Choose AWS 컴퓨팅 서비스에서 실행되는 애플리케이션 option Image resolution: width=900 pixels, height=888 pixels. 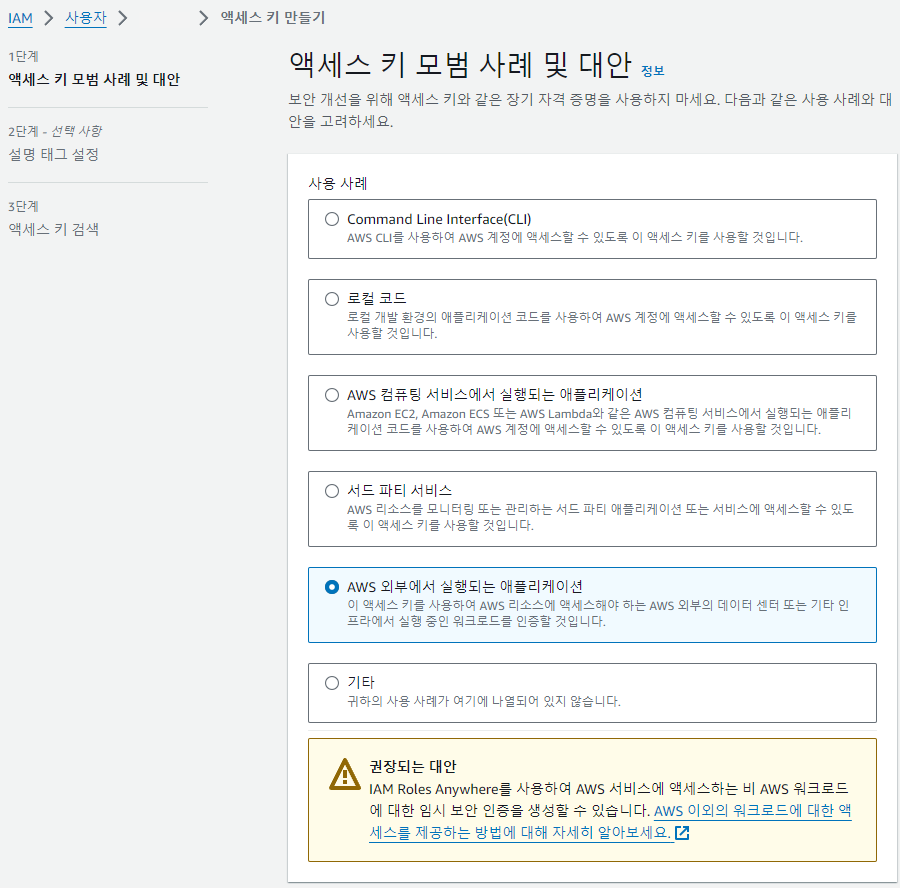(332, 395)
